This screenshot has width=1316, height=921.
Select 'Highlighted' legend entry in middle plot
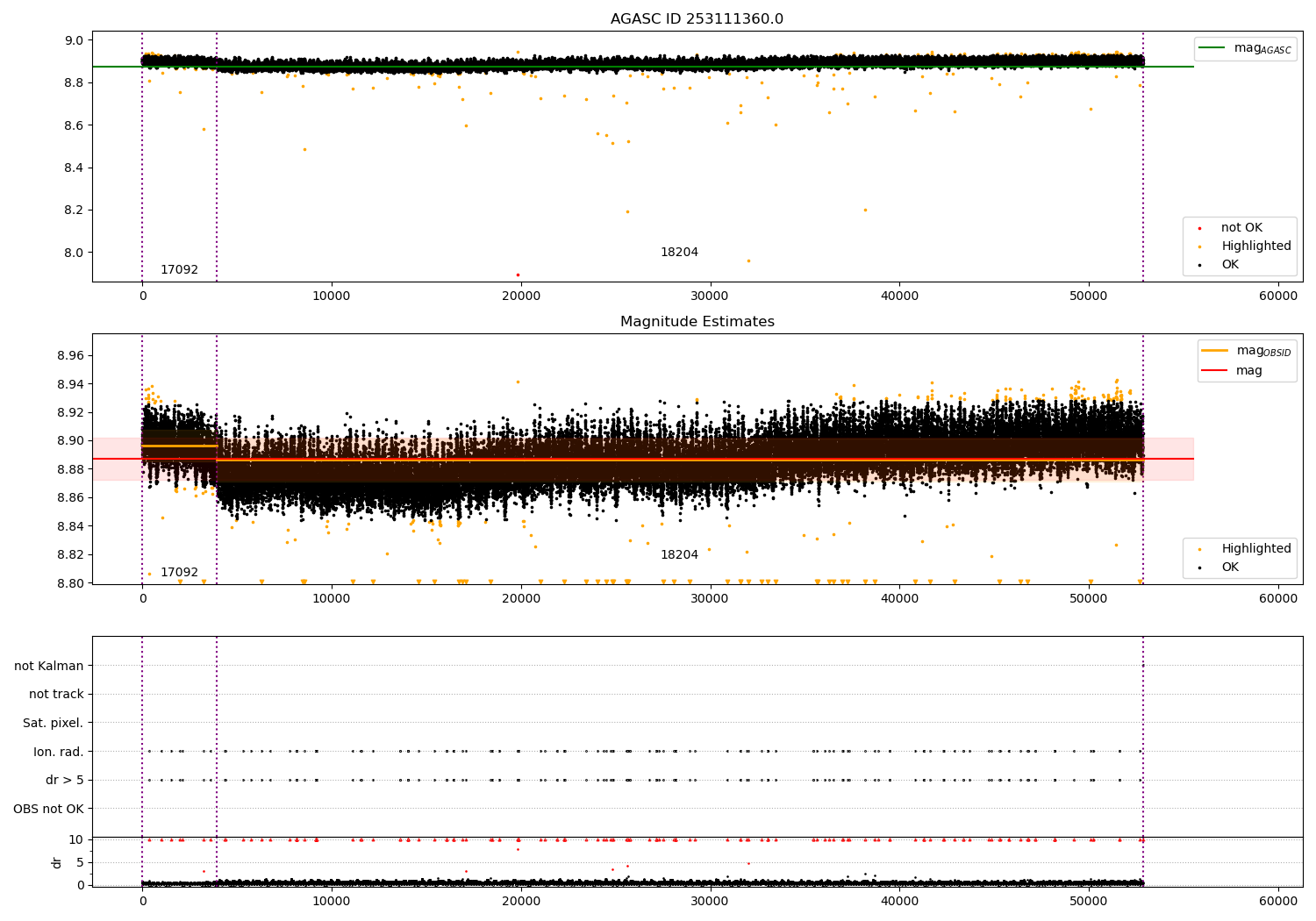(x=1255, y=549)
